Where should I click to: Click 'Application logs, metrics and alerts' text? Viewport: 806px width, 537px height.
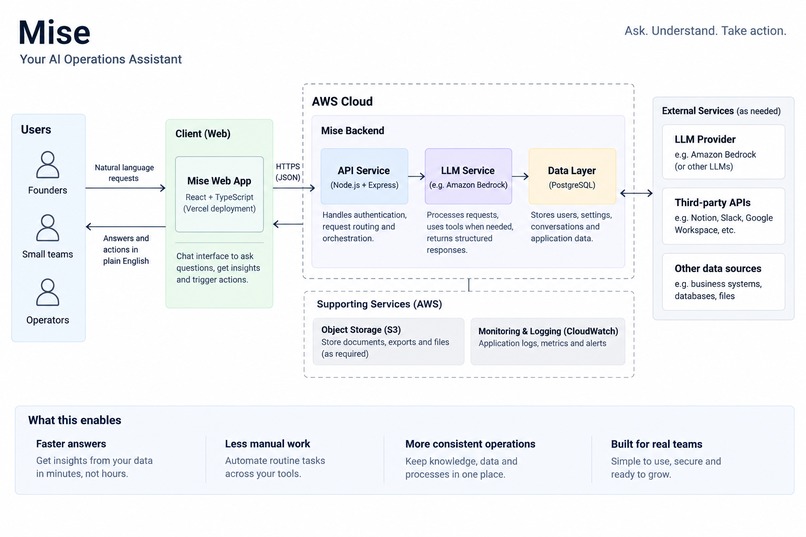[542, 343]
